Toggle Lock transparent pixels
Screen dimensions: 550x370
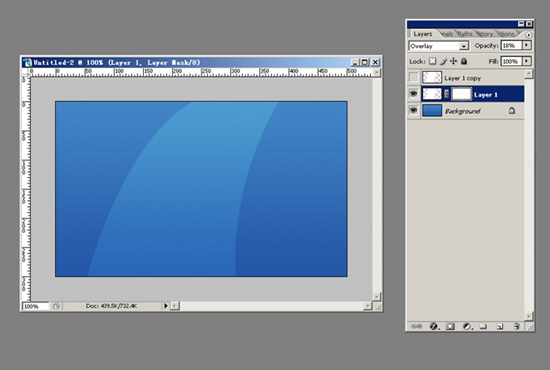[x=432, y=61]
